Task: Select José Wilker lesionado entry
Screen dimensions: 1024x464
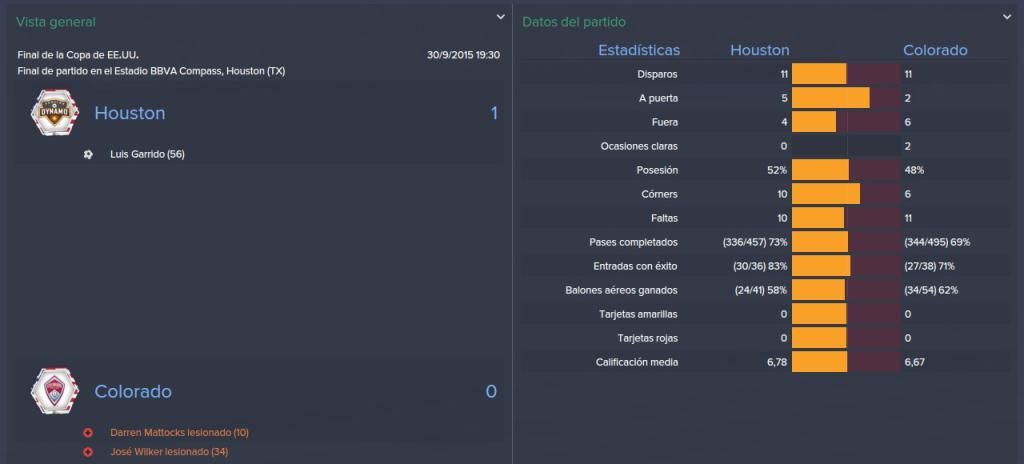Action: [169, 452]
